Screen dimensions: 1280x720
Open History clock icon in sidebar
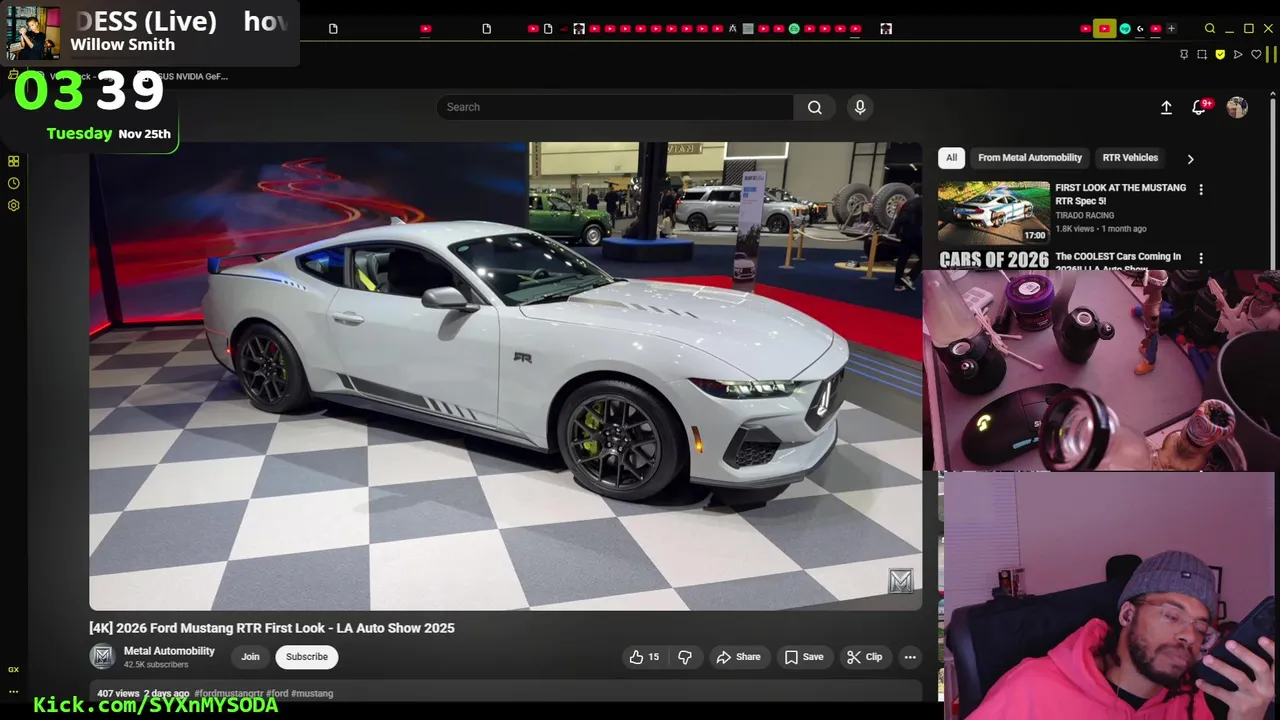click(x=13, y=183)
